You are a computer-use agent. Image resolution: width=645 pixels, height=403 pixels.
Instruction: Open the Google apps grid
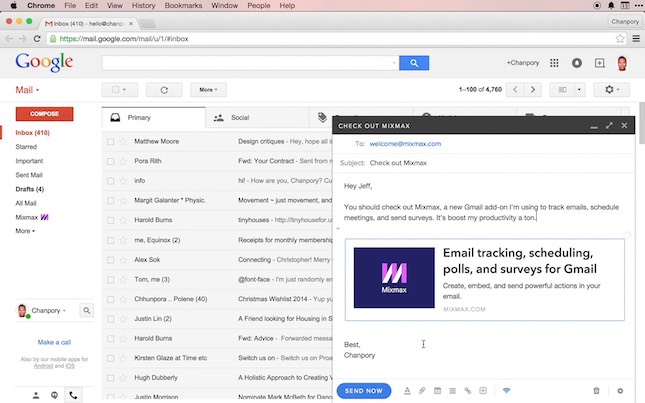click(x=554, y=63)
